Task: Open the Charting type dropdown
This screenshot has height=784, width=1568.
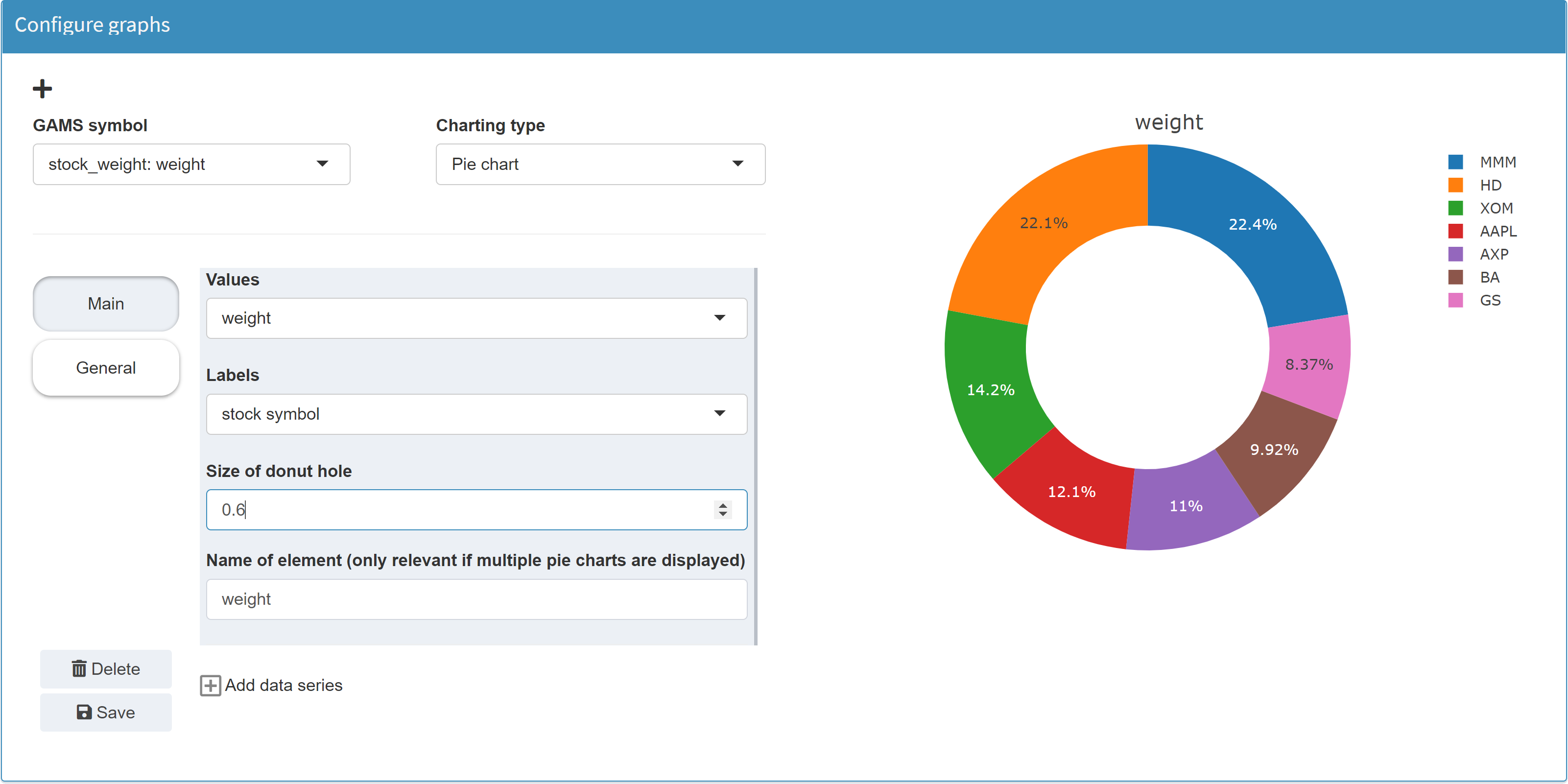Action: coord(600,164)
